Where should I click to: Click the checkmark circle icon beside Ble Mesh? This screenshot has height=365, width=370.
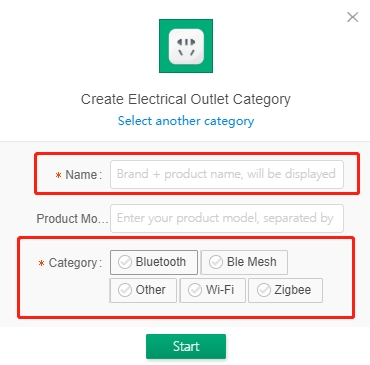click(x=216, y=262)
